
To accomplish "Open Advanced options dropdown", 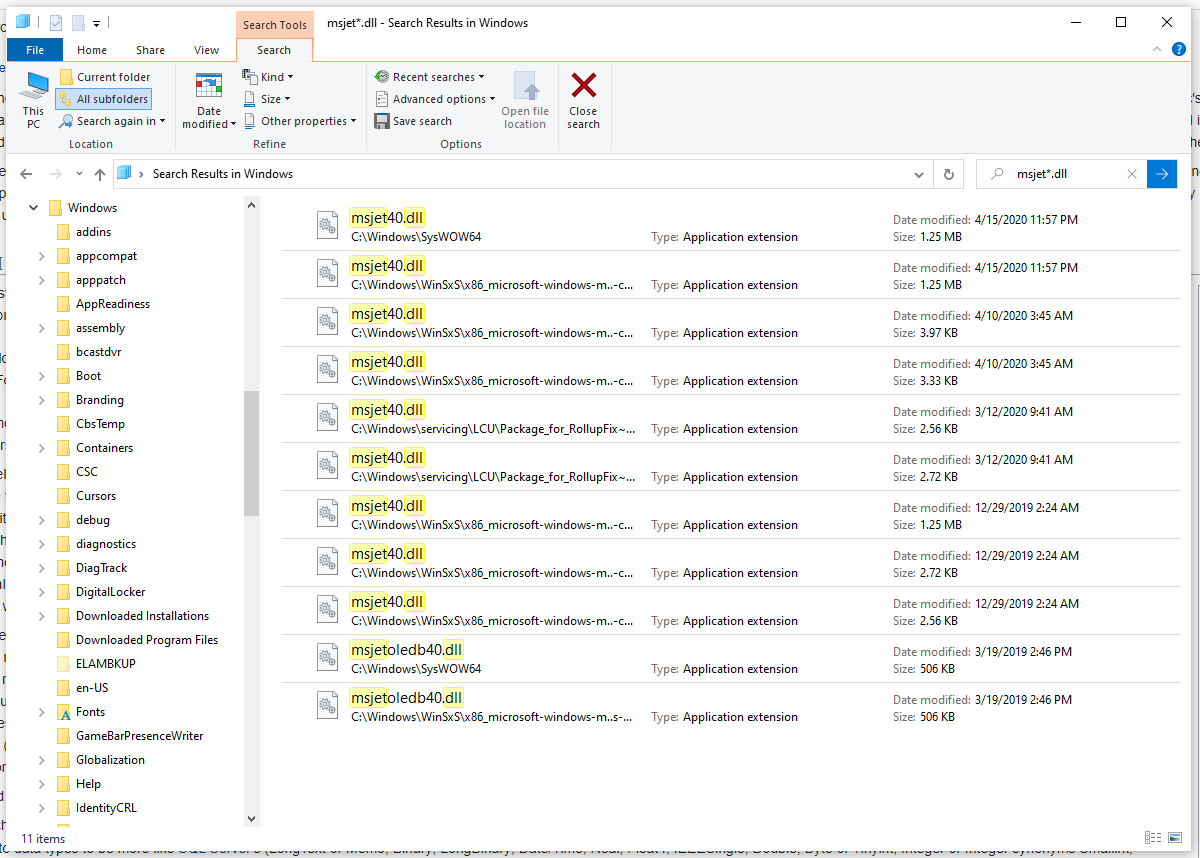I will tap(436, 99).
